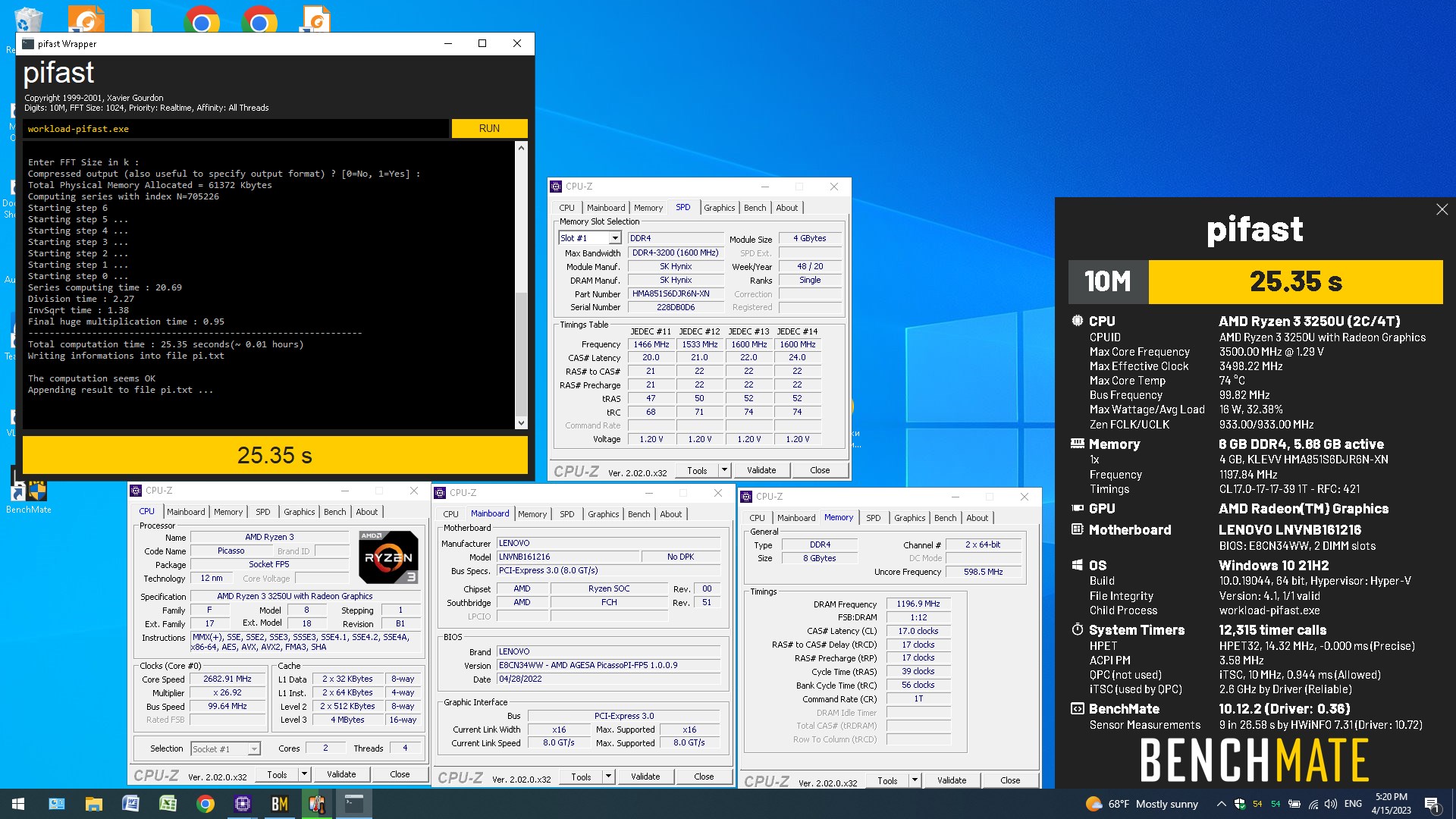Click the taskbar clock showing 5:20 PM
The width and height of the screenshot is (1456, 819).
(1391, 804)
